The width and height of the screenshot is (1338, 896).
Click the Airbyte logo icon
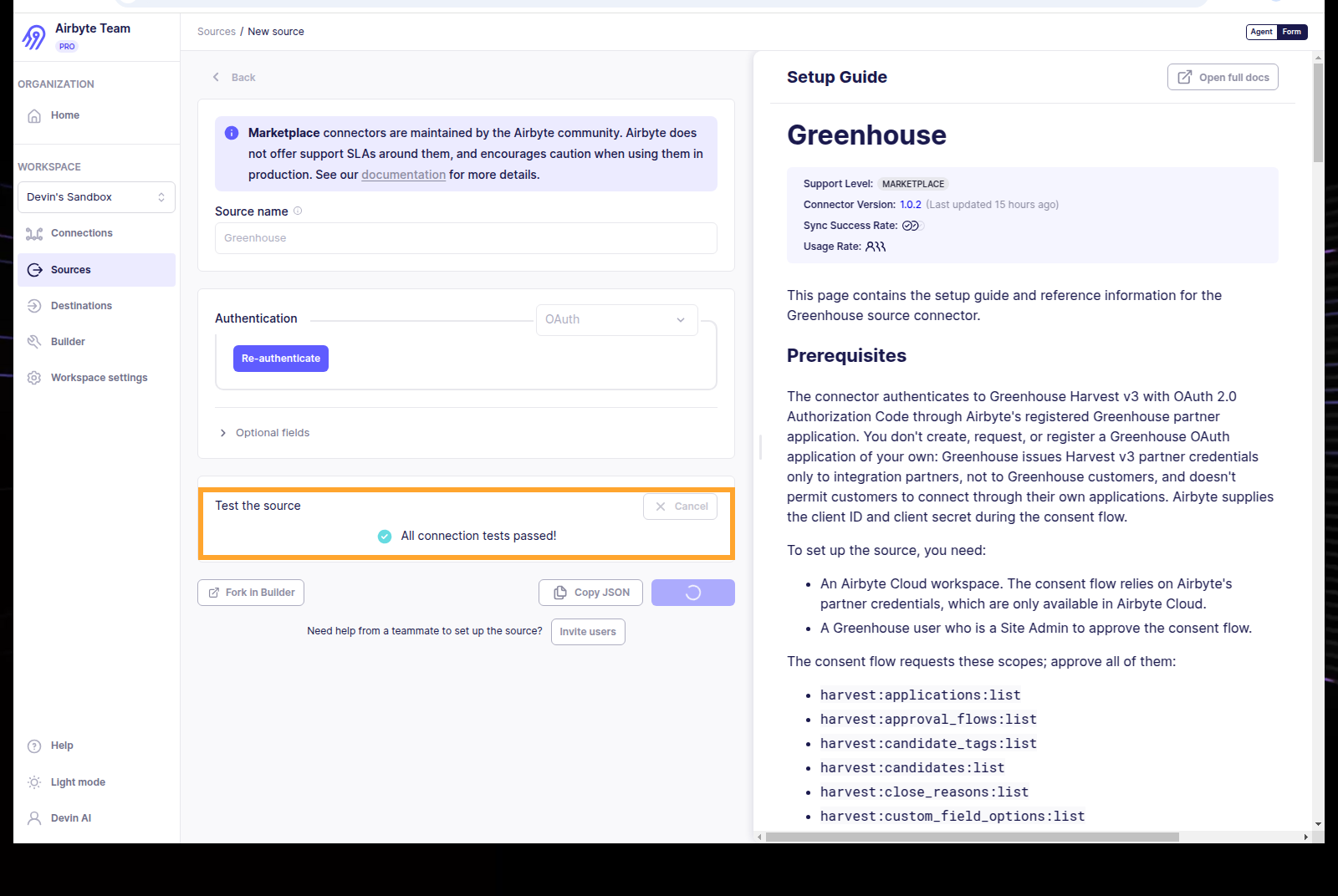pyautogui.click(x=34, y=37)
